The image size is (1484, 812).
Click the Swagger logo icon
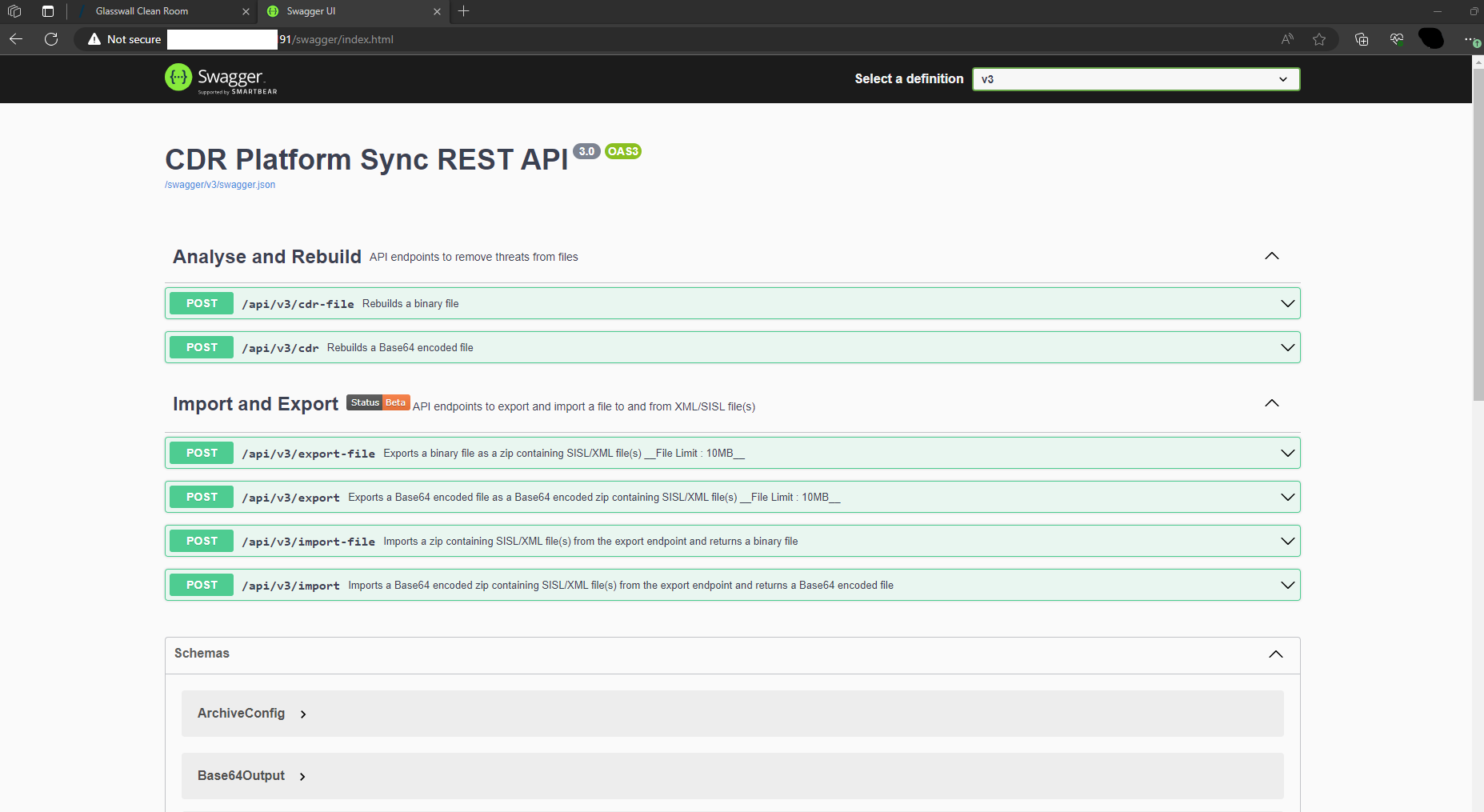coord(178,78)
